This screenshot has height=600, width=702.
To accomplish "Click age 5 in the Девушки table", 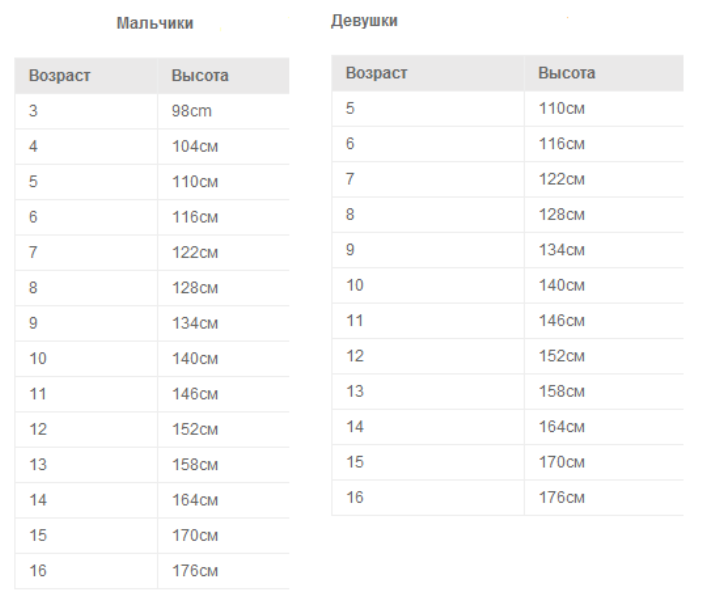I will [350, 108].
